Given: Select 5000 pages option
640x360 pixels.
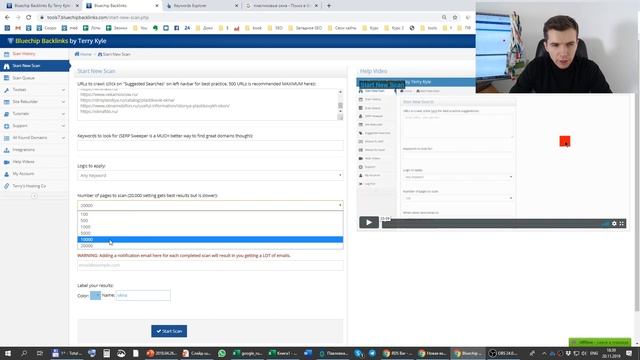Looking at the screenshot, I should pyautogui.click(x=210, y=233).
